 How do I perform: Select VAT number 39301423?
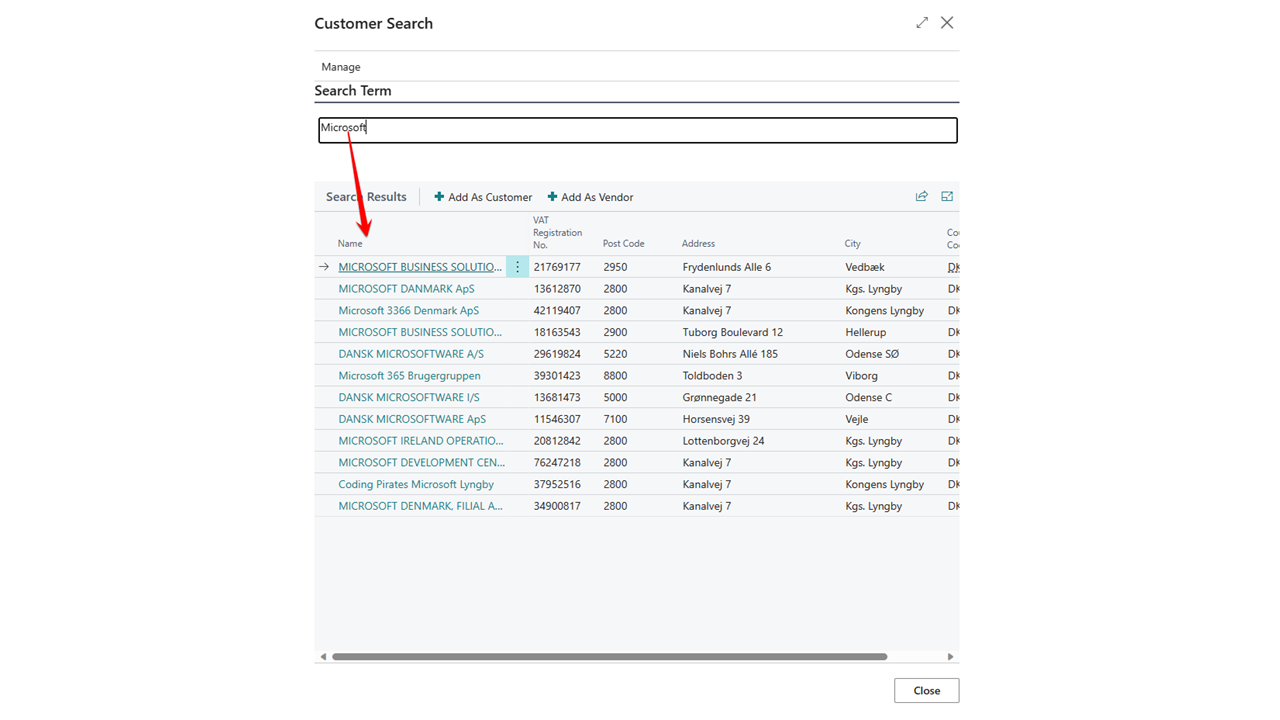pyautogui.click(x=557, y=376)
